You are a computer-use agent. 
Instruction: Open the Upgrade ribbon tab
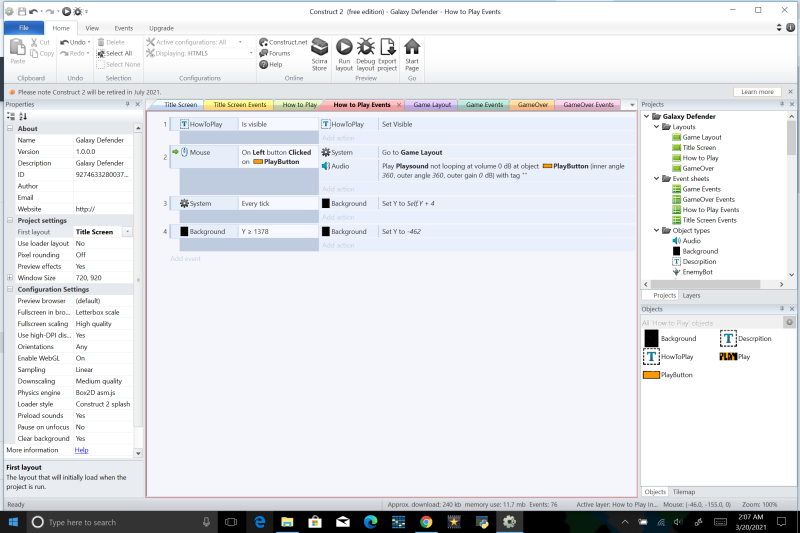pos(161,28)
